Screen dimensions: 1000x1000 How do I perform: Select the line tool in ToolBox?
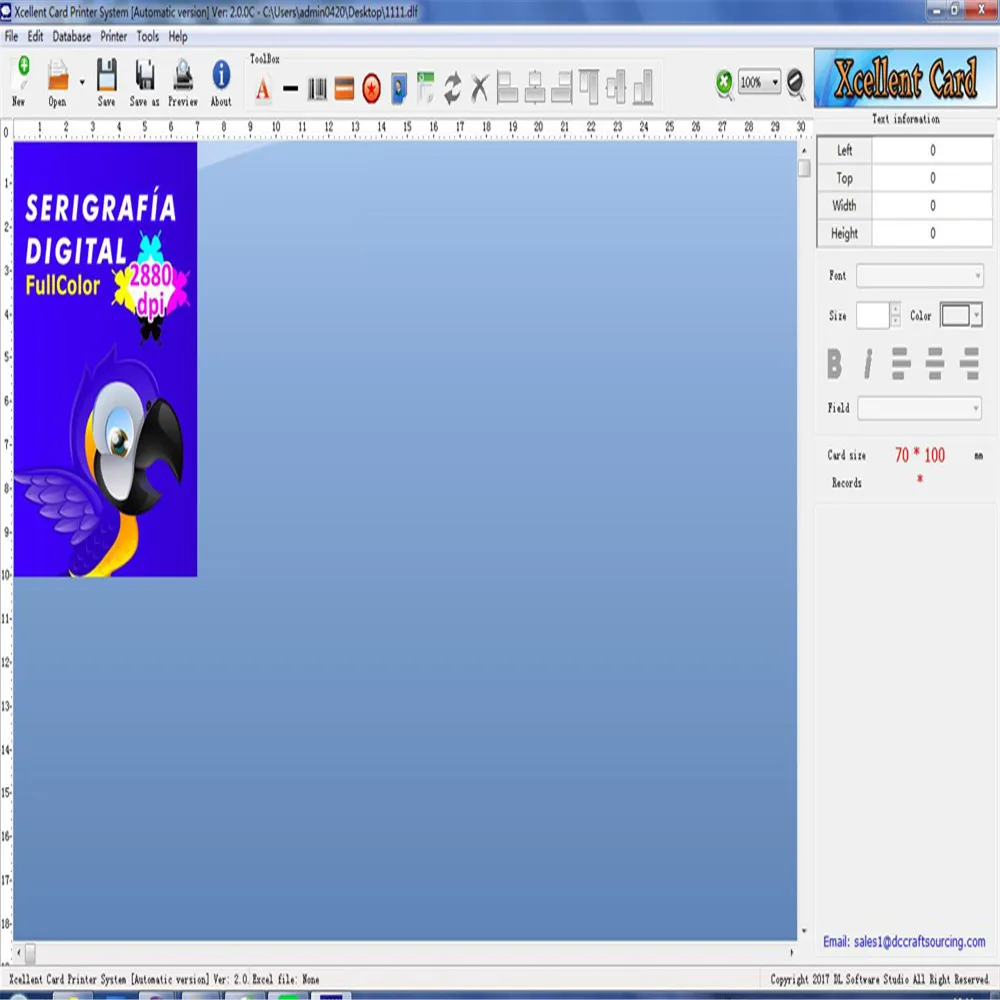(x=290, y=89)
